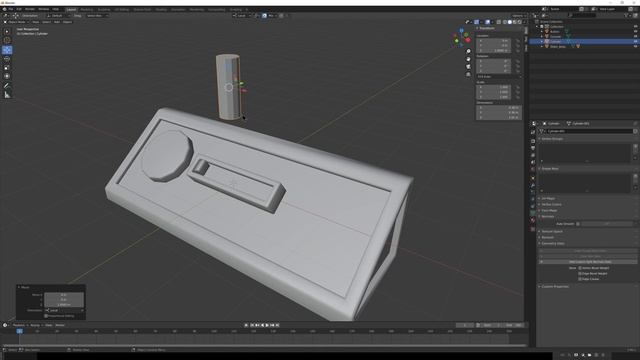Switch perspective/orthographic with grid gizmo
Image resolution: width=640 pixels, height=360 pixels.
[468, 74]
